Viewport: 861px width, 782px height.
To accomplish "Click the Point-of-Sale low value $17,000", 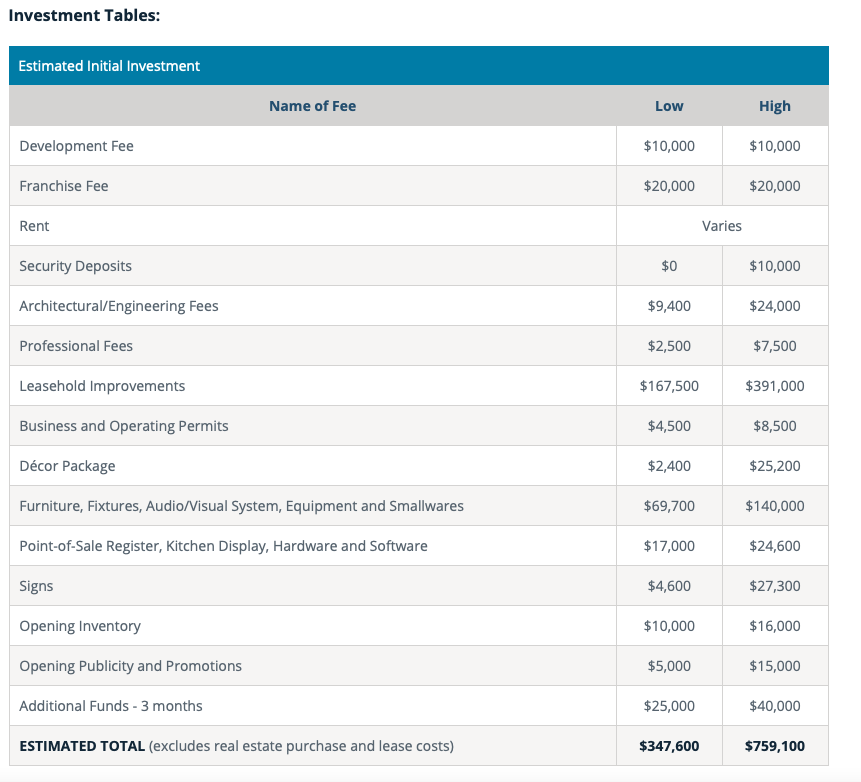I will point(669,546).
